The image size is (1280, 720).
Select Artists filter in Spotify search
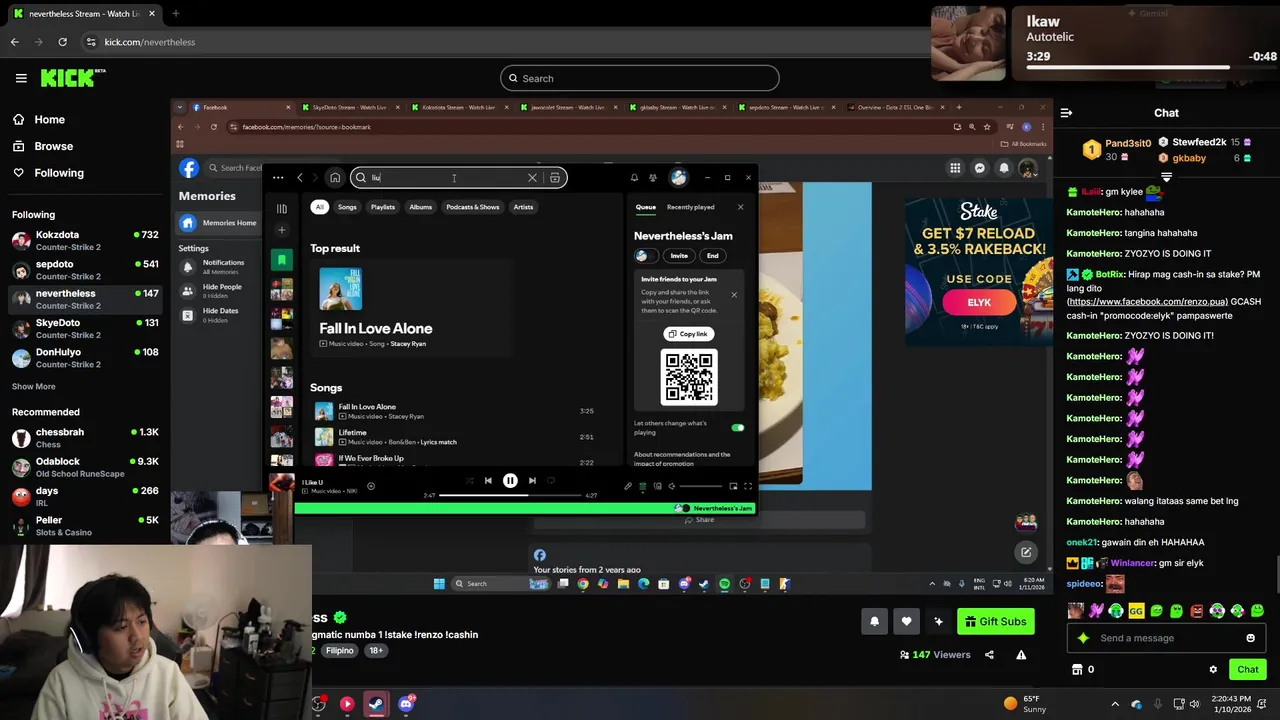[x=523, y=207]
